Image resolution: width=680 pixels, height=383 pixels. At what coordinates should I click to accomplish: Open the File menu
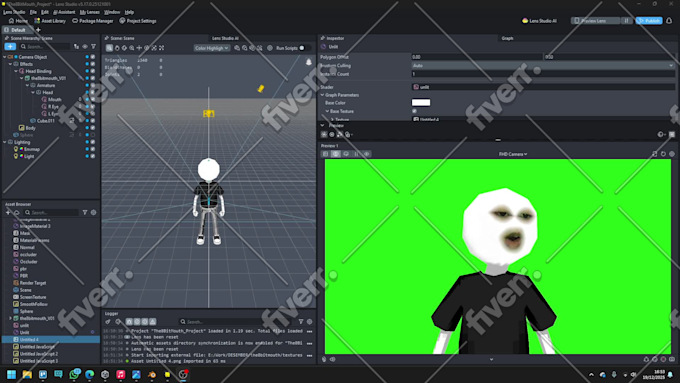tap(33, 12)
